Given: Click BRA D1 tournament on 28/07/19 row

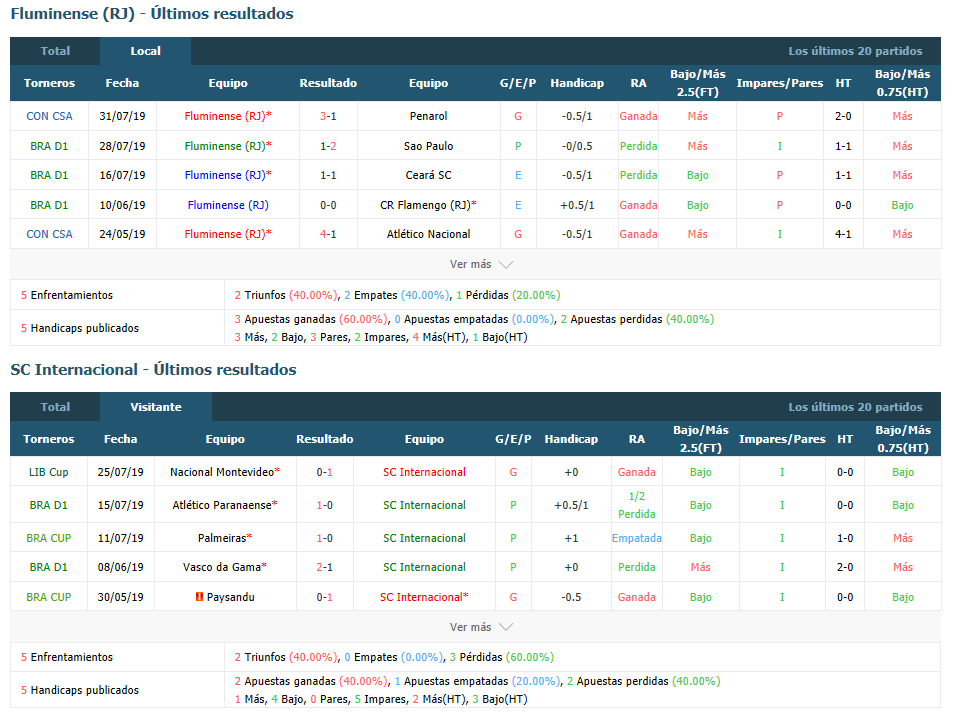Looking at the screenshot, I should 49,146.
